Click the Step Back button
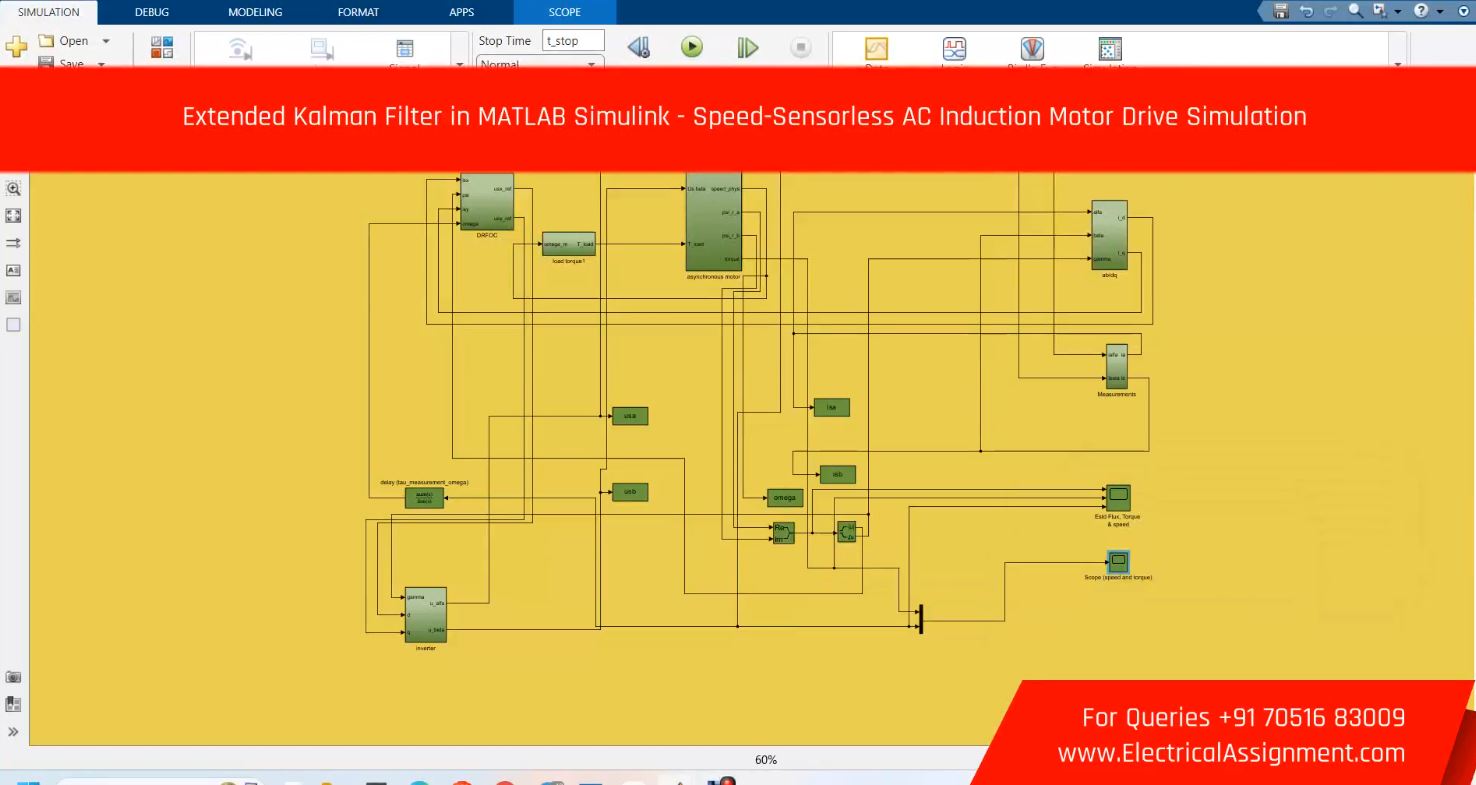Viewport: 1476px width, 785px height. [x=639, y=47]
